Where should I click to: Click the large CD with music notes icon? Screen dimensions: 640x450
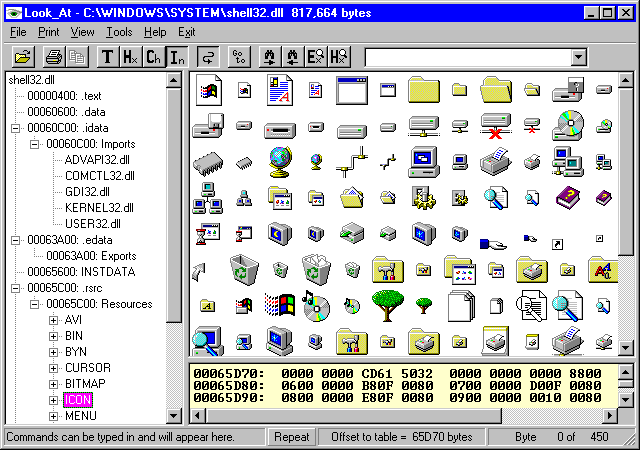316,305
